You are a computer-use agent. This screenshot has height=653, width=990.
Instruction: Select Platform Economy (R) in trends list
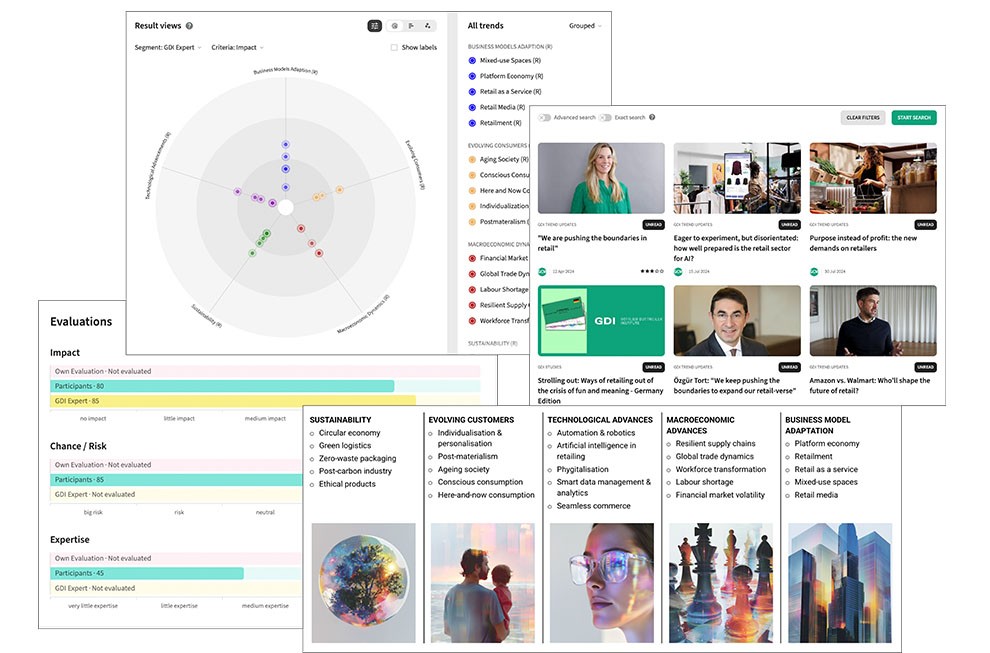(x=510, y=76)
